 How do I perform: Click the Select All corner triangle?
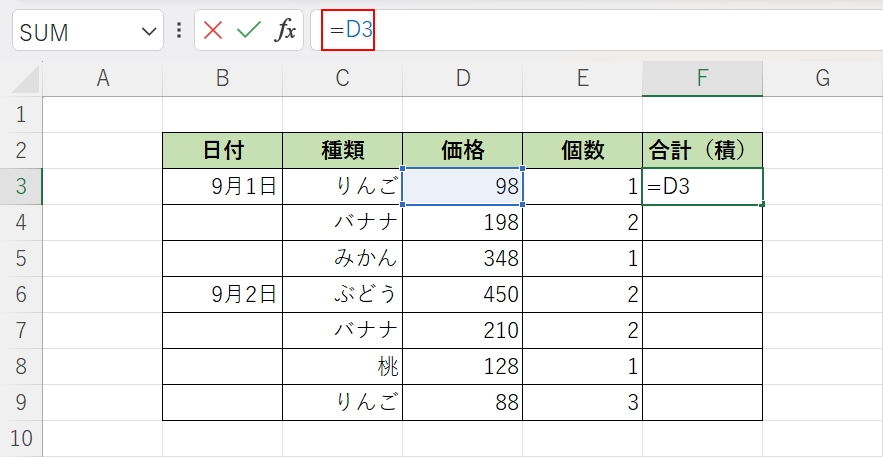coord(27,79)
